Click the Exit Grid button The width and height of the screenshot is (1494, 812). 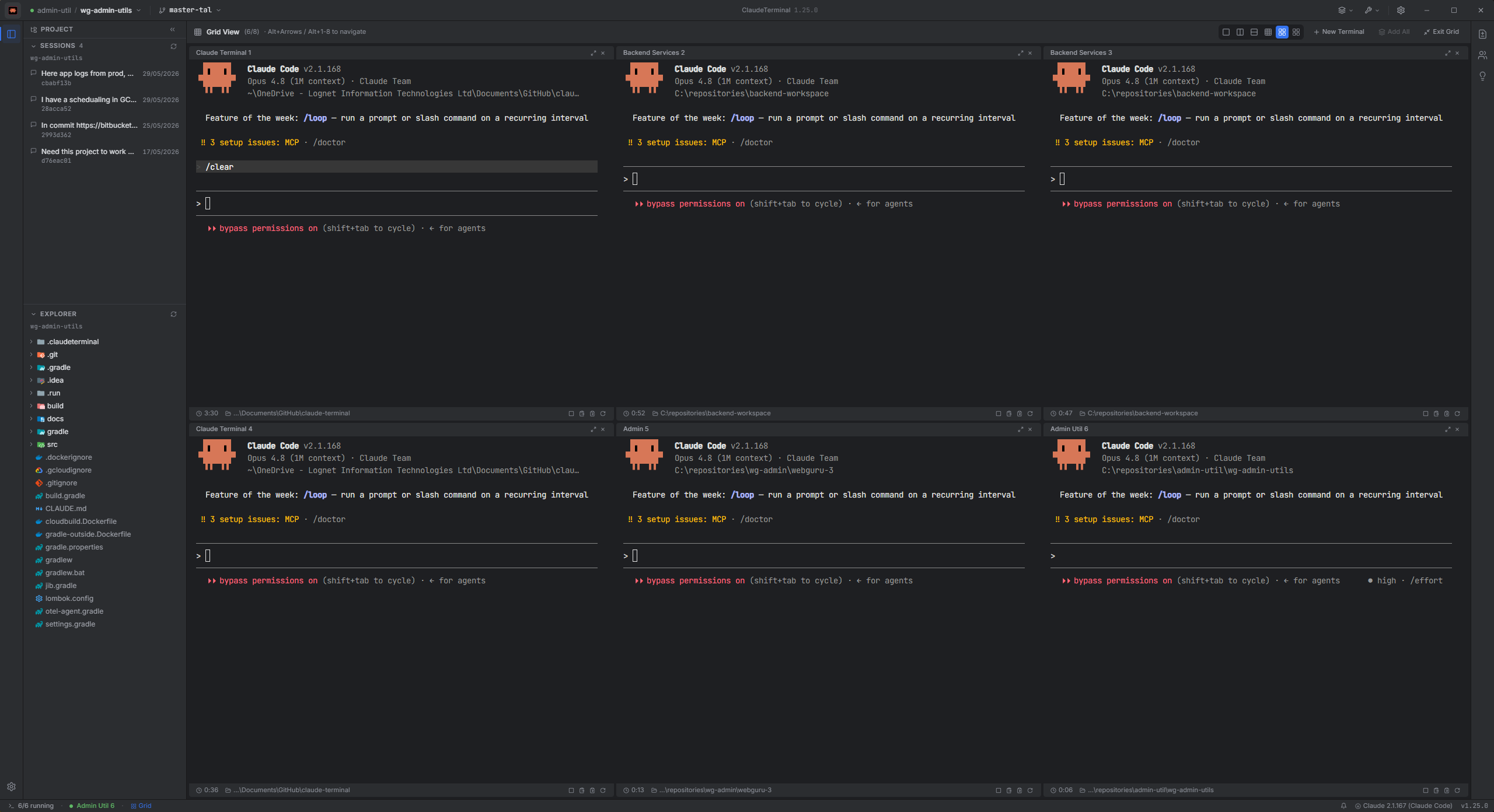(1441, 32)
